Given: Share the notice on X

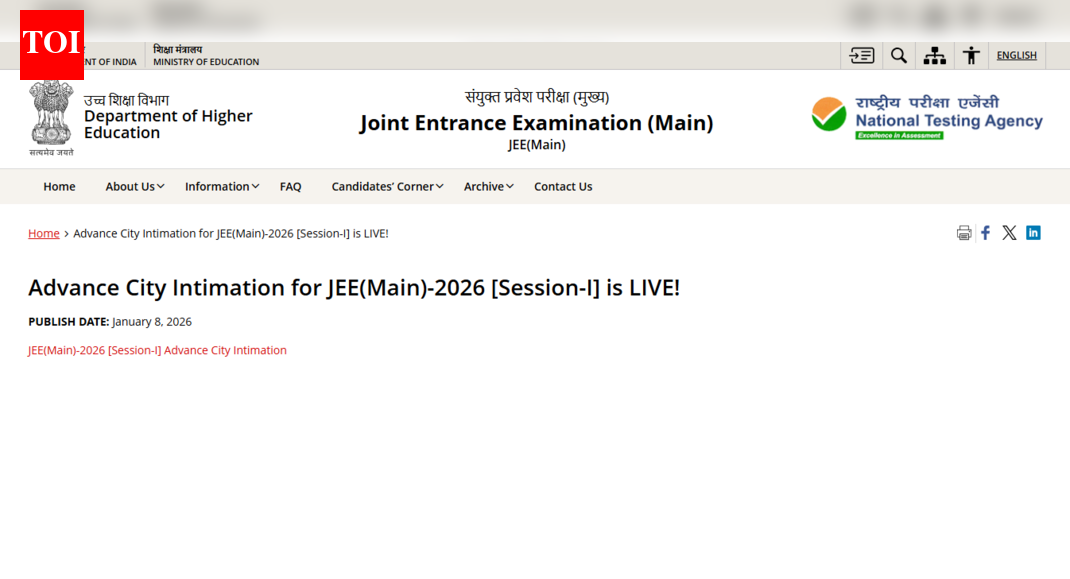Looking at the screenshot, I should (1009, 232).
